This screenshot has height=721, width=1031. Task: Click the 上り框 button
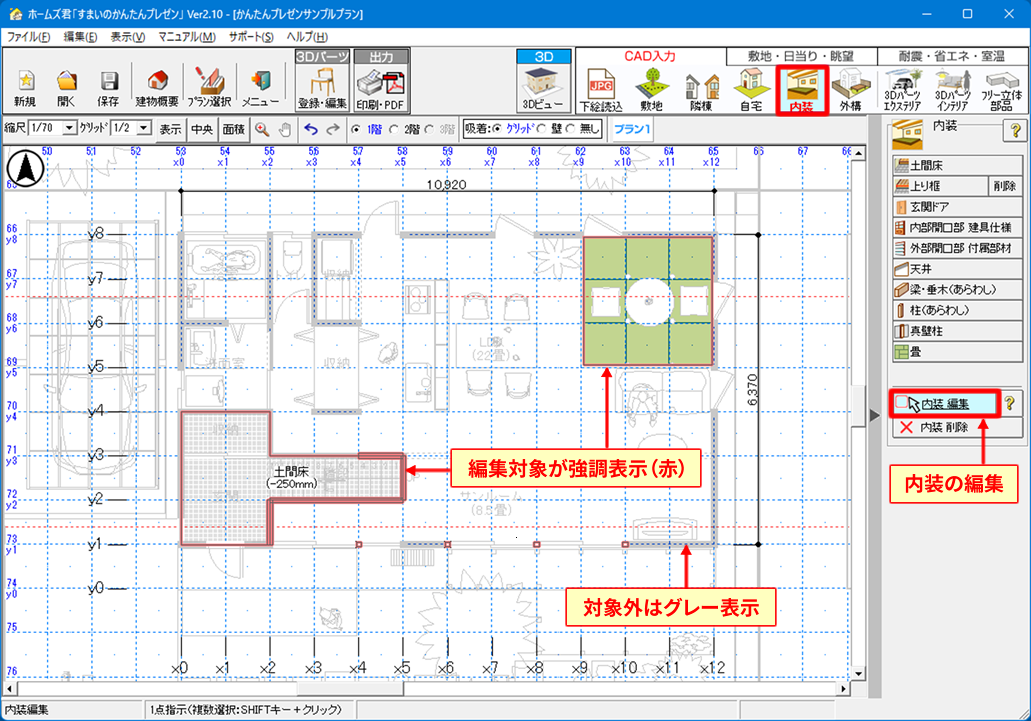tap(940, 186)
